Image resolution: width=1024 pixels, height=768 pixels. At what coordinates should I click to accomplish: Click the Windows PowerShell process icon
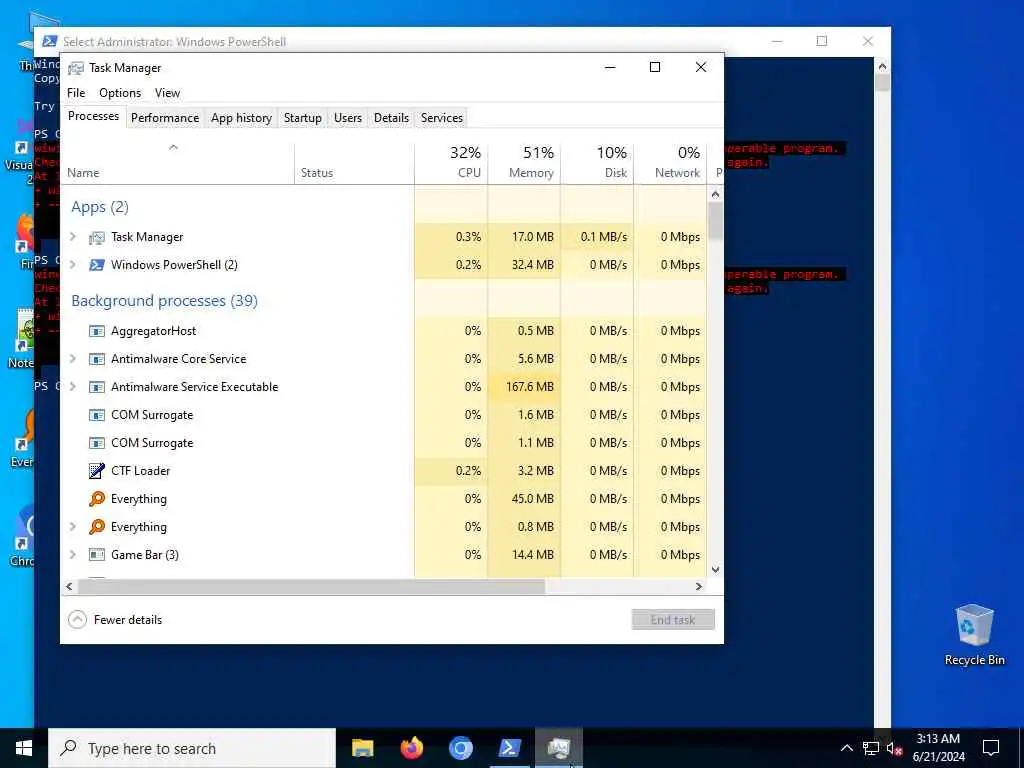(97, 265)
